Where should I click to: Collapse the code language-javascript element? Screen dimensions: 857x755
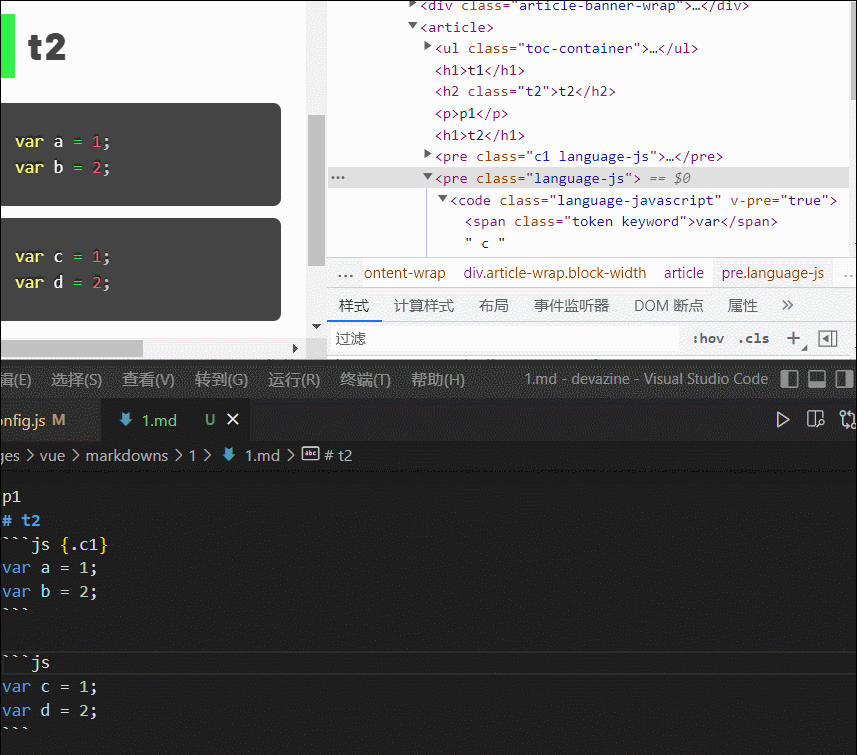tap(443, 198)
